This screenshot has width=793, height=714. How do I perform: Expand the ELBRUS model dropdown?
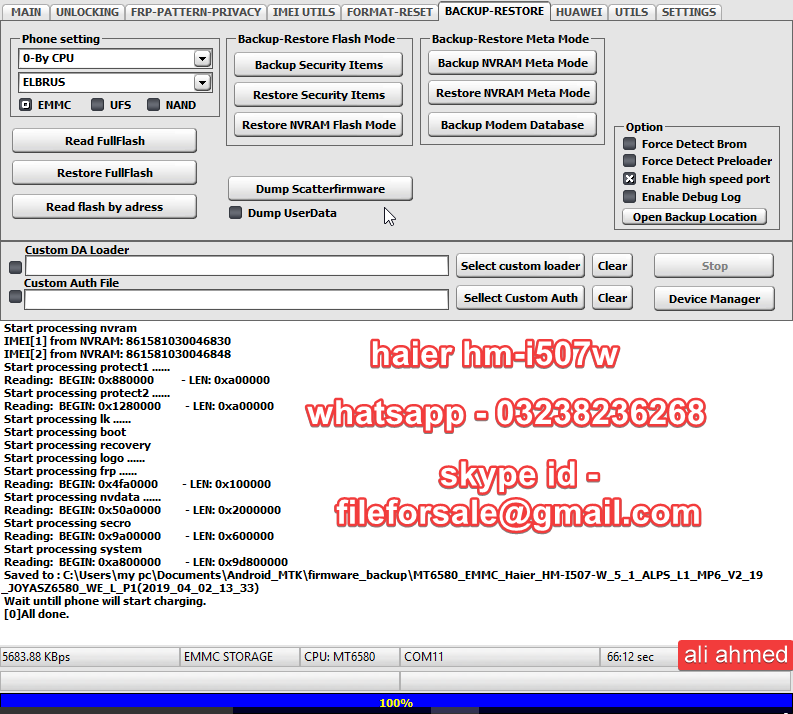pyautogui.click(x=202, y=82)
